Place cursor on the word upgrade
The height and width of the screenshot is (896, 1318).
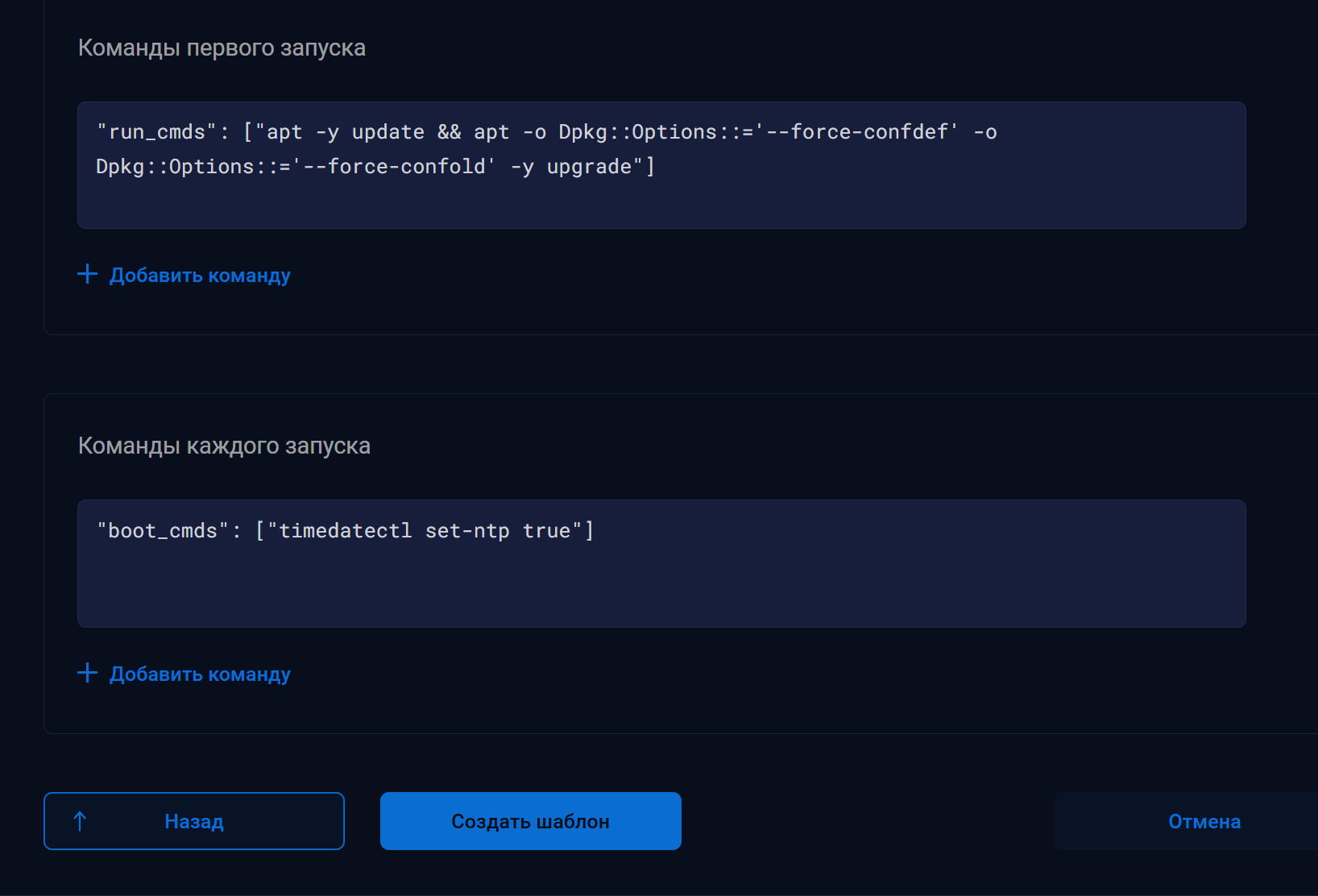tap(589, 167)
